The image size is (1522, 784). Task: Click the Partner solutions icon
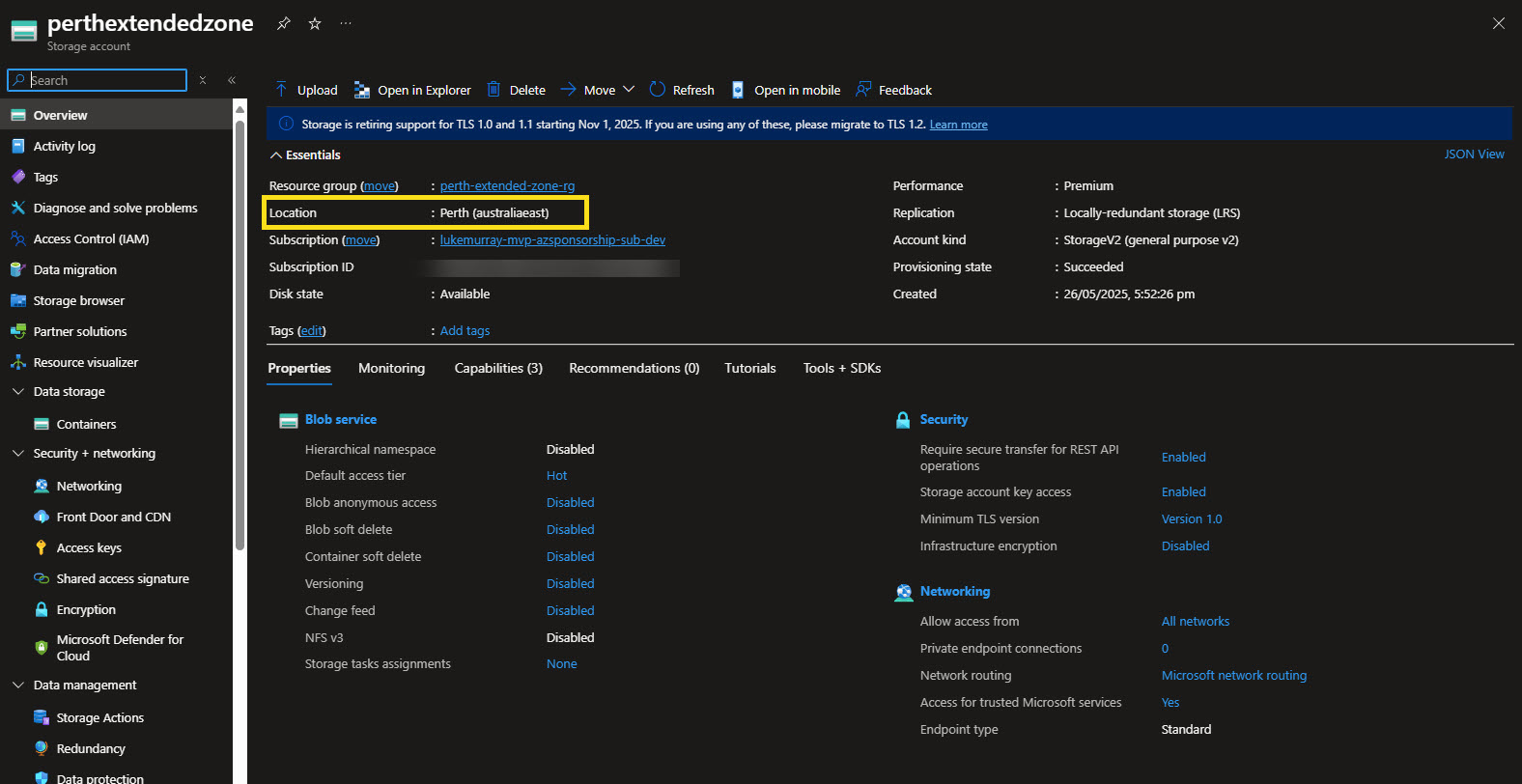(17, 331)
